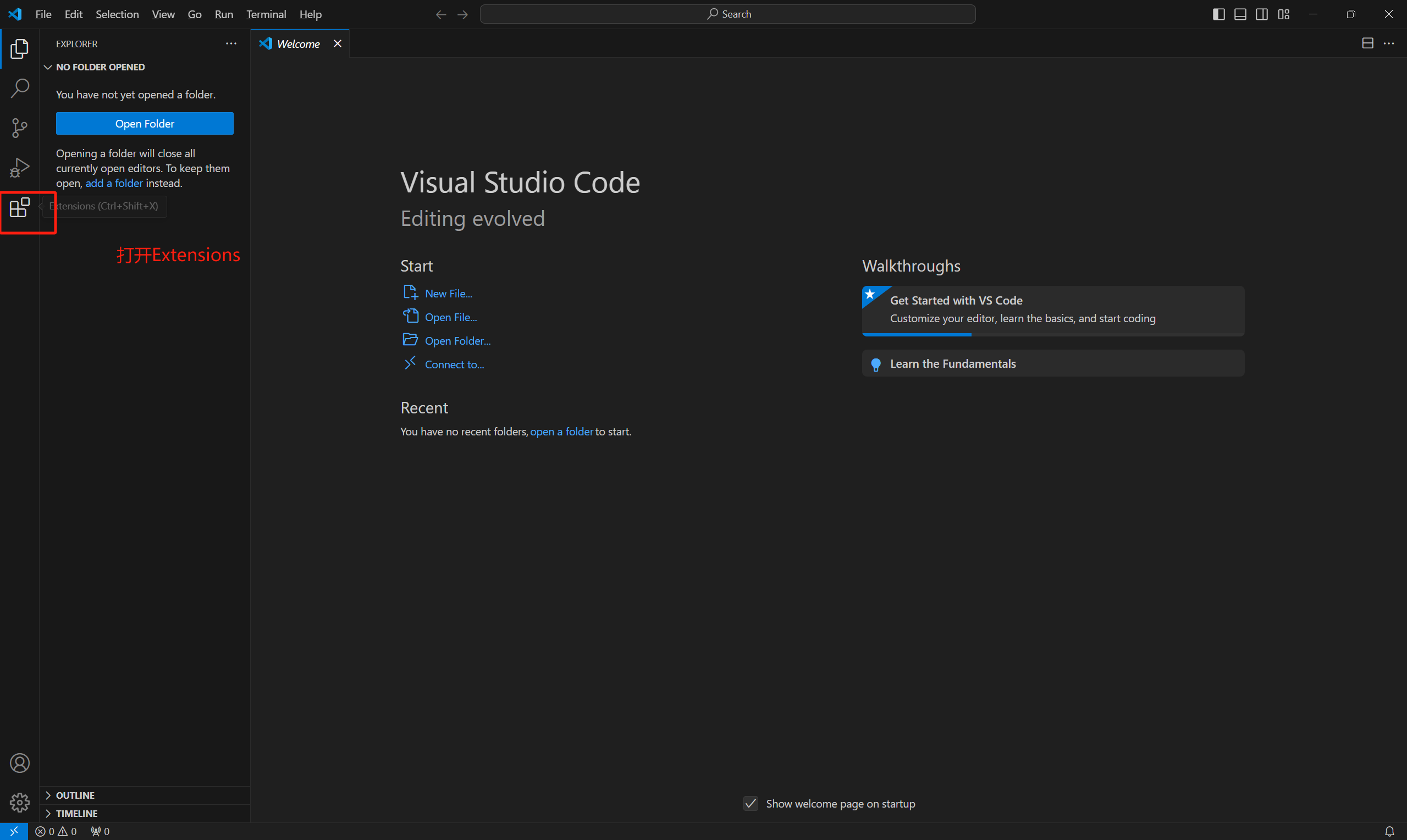Click the Open Folder icon under Start
Image resolution: width=1407 pixels, height=840 pixels.
(x=410, y=340)
